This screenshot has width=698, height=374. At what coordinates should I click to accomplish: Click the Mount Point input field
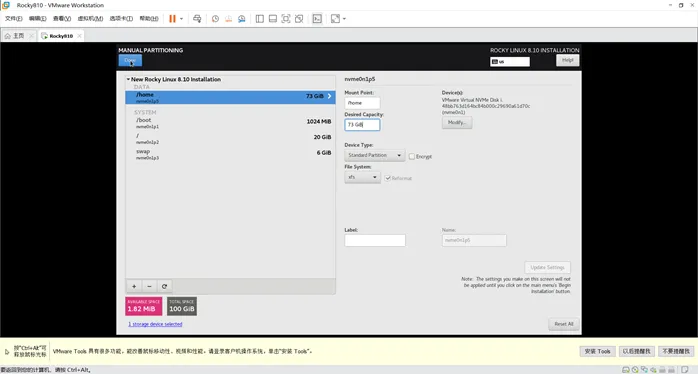point(362,103)
